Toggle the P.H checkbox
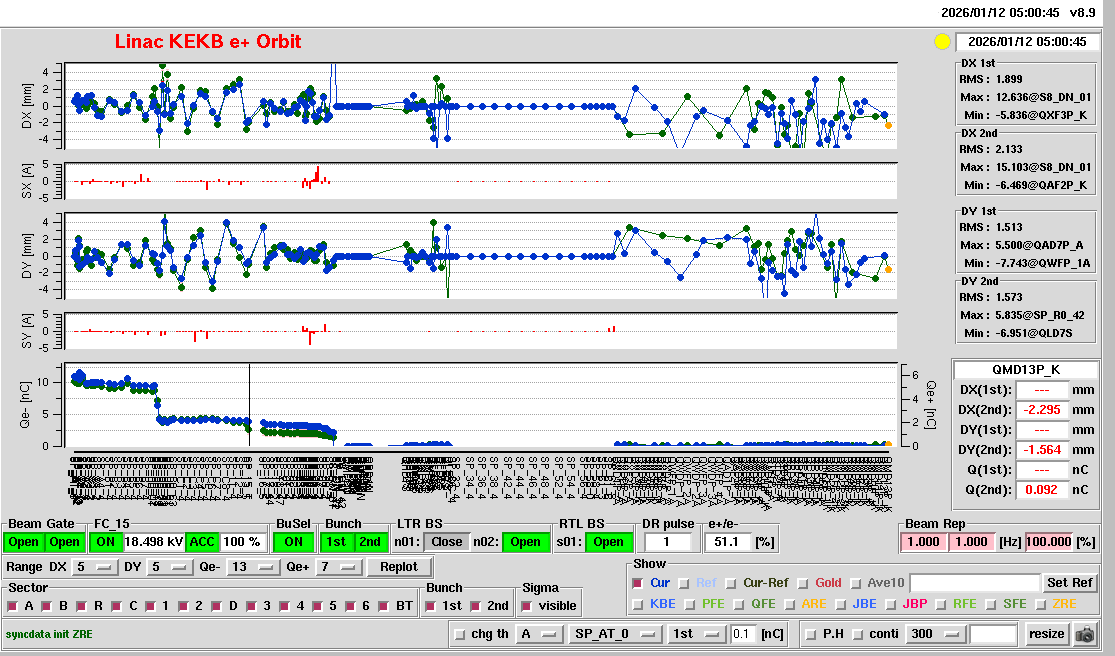The height and width of the screenshot is (656, 1115). tap(811, 634)
